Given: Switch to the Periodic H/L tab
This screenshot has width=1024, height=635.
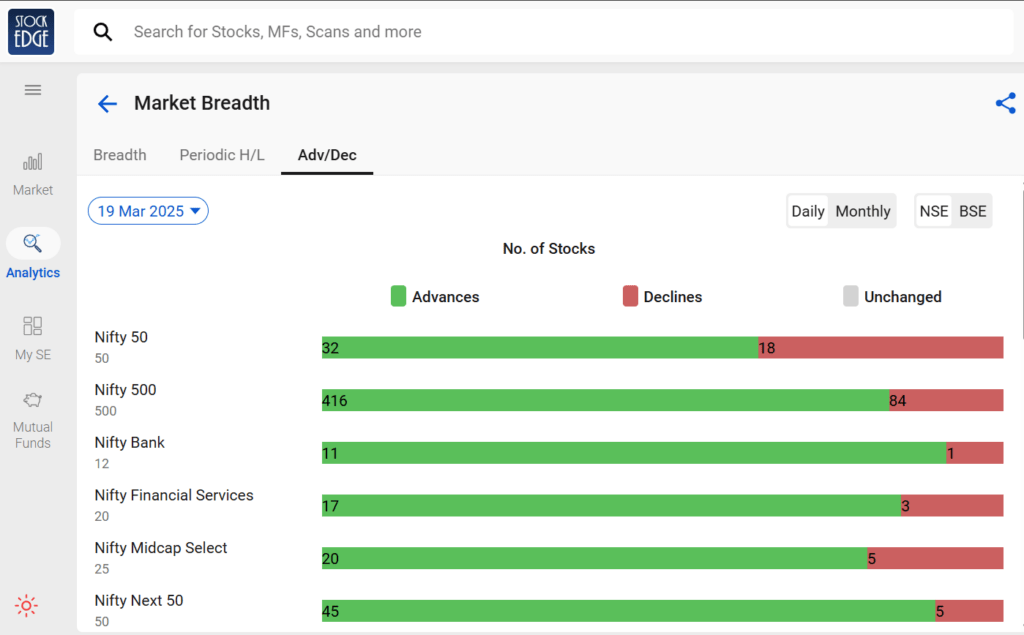Looking at the screenshot, I should point(222,155).
